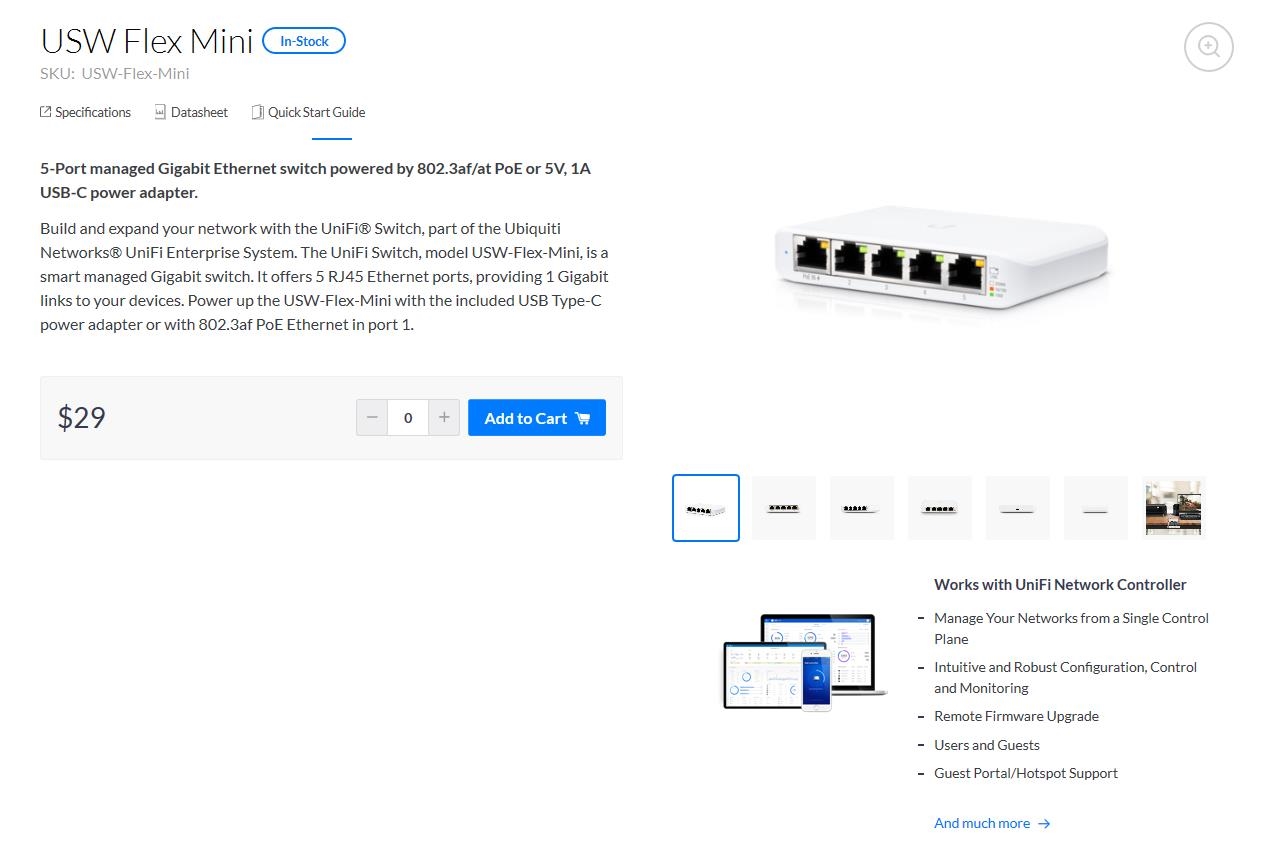Click the quantity input field

408,418
